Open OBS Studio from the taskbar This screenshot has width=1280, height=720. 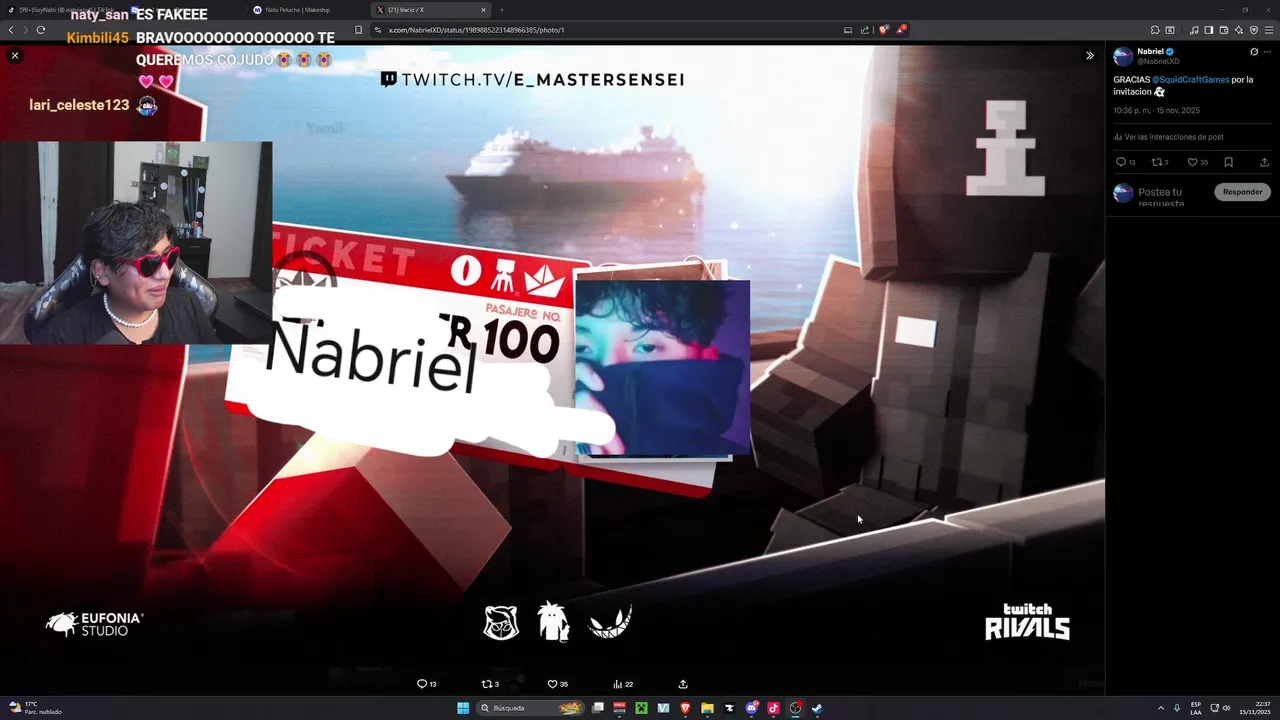(x=795, y=708)
